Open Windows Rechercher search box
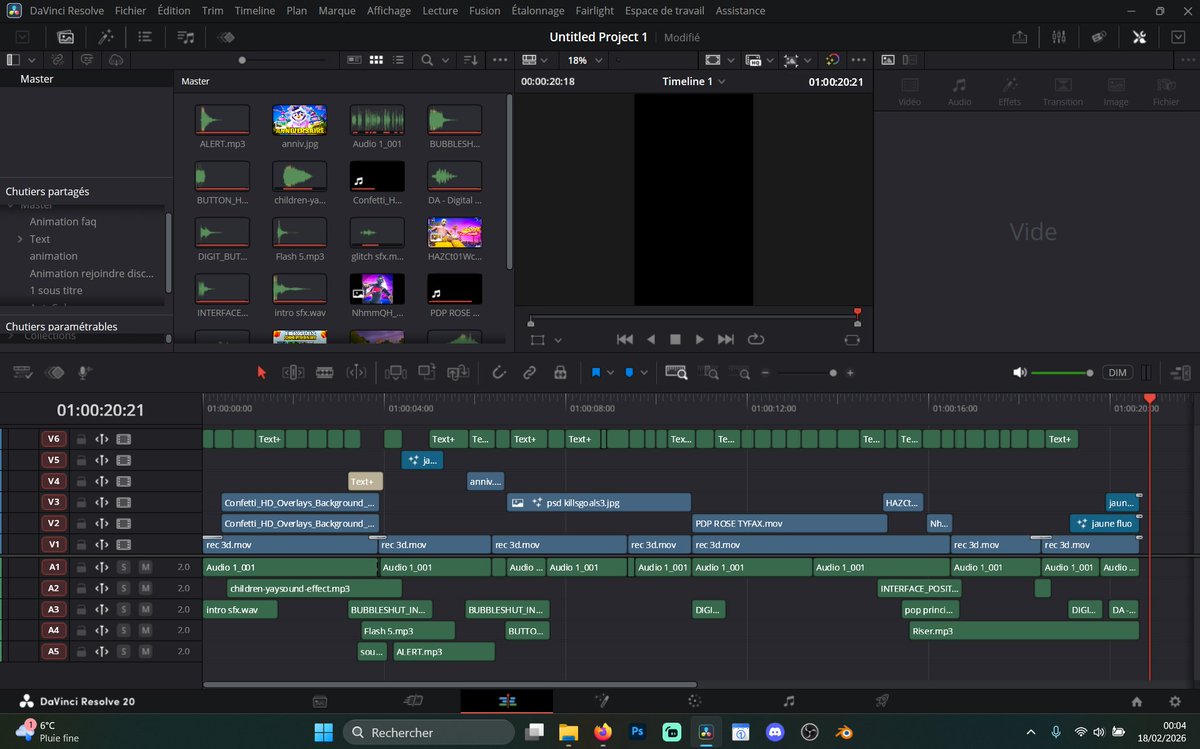 click(430, 732)
